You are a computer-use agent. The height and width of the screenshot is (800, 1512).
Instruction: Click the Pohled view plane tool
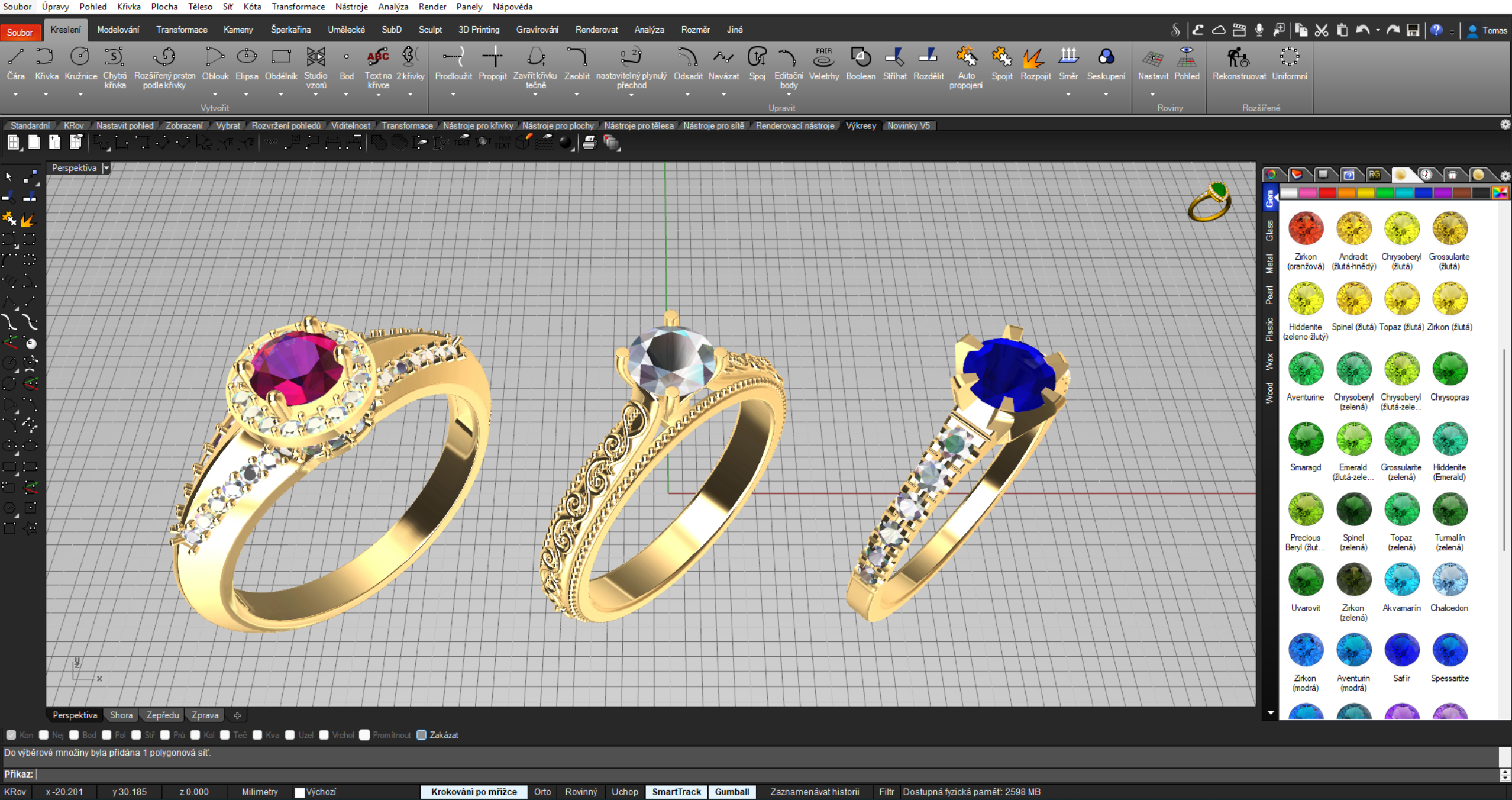pyautogui.click(x=1187, y=63)
